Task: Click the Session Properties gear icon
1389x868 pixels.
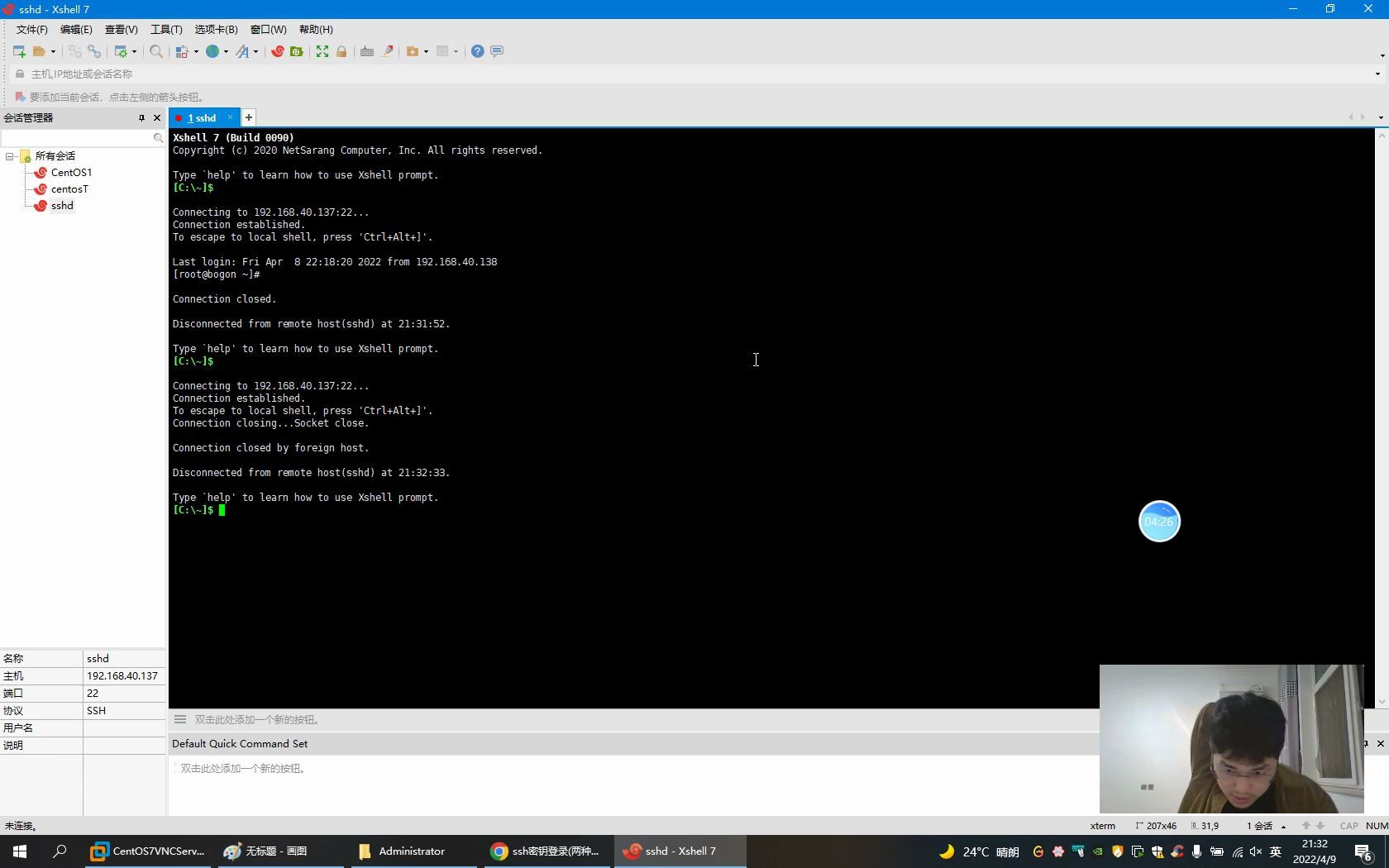Action: coord(121,51)
